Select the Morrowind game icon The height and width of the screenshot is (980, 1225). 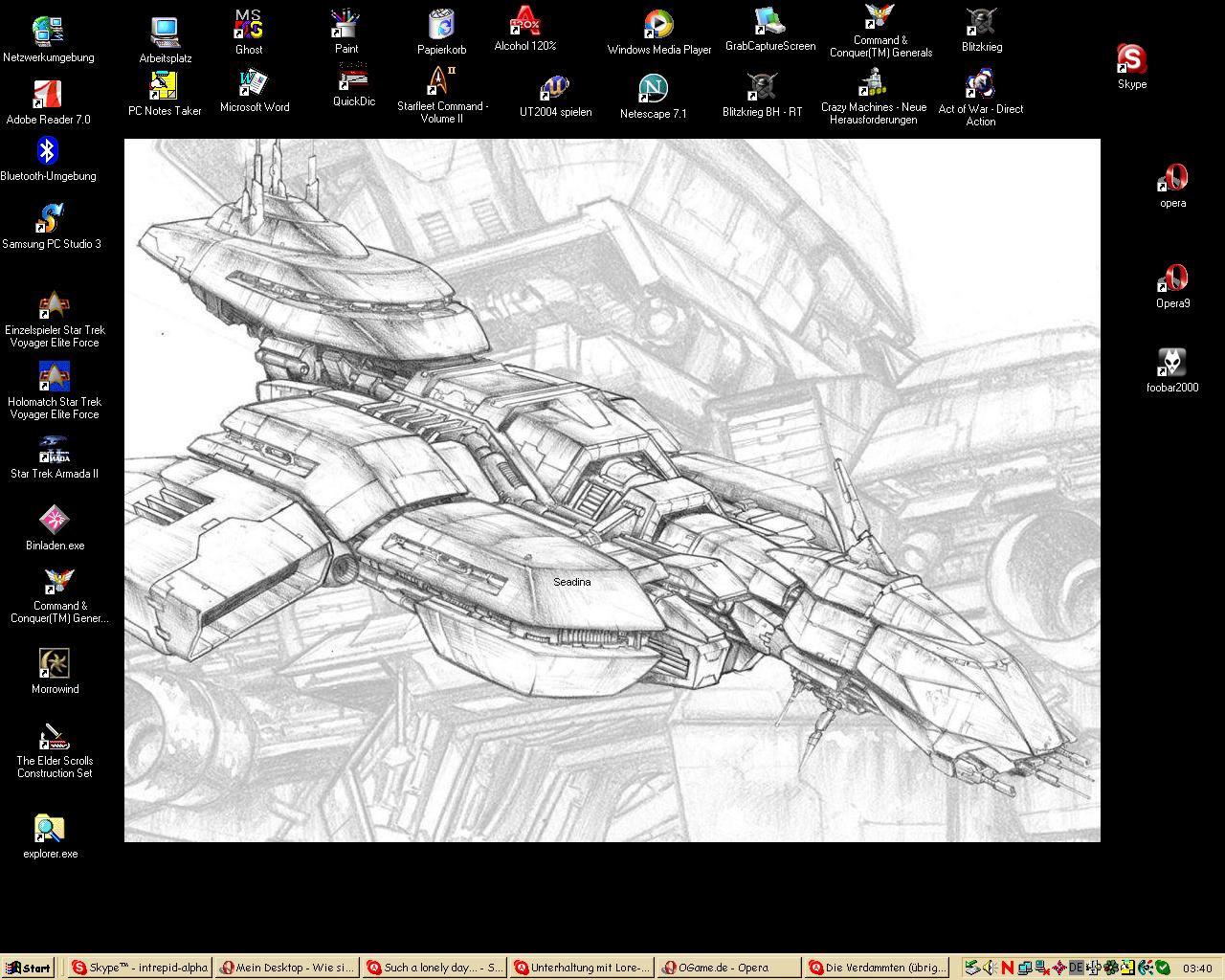[55, 664]
